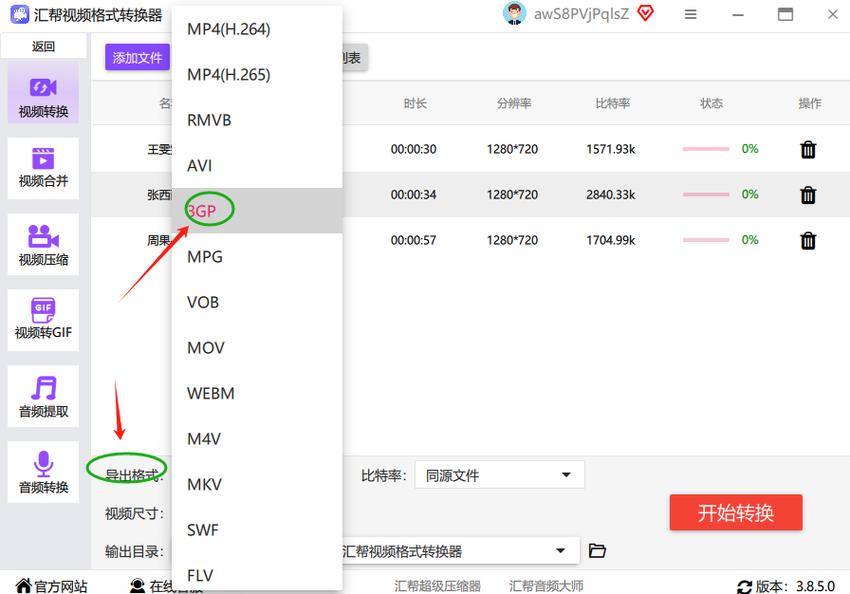Delete the 00:00:57 video with trash icon
The height and width of the screenshot is (594, 850).
point(808,240)
